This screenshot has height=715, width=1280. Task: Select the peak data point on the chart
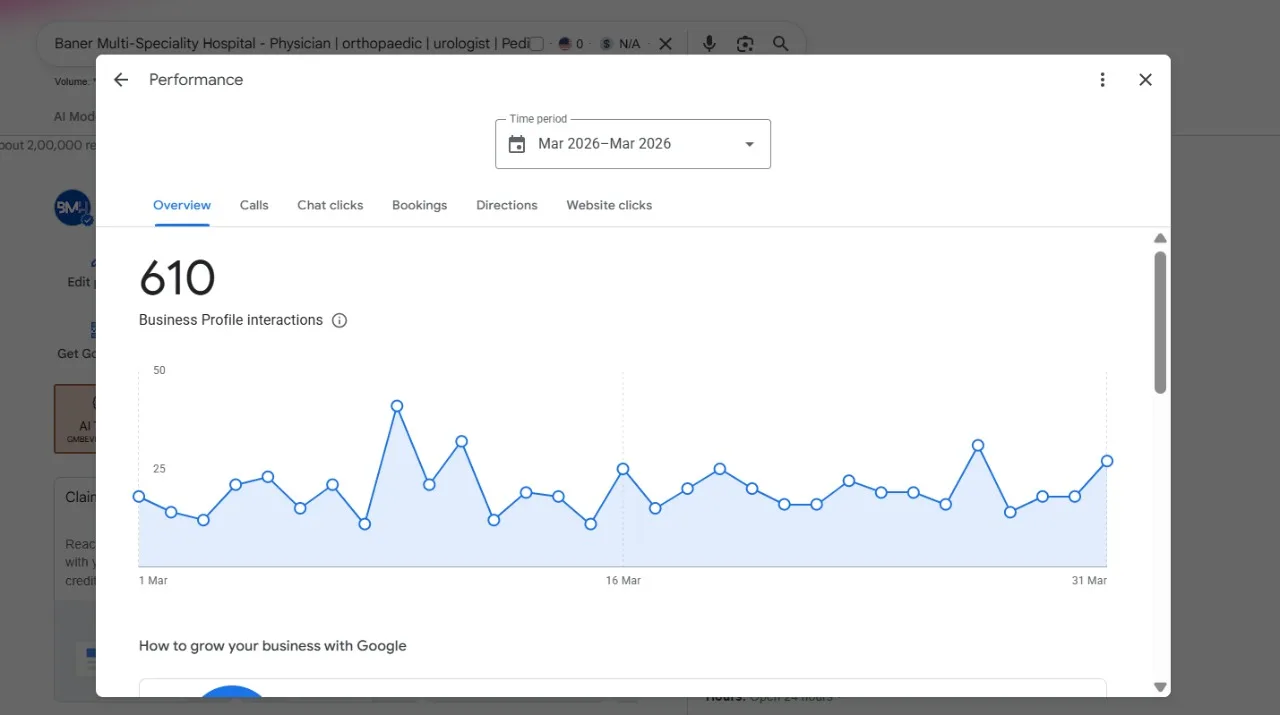tap(397, 406)
